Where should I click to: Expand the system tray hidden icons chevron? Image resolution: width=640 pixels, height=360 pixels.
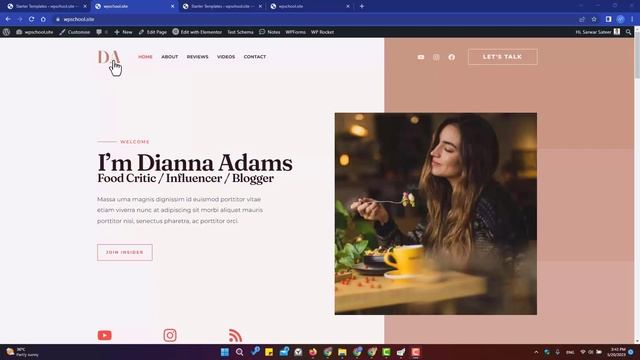tap(536, 352)
